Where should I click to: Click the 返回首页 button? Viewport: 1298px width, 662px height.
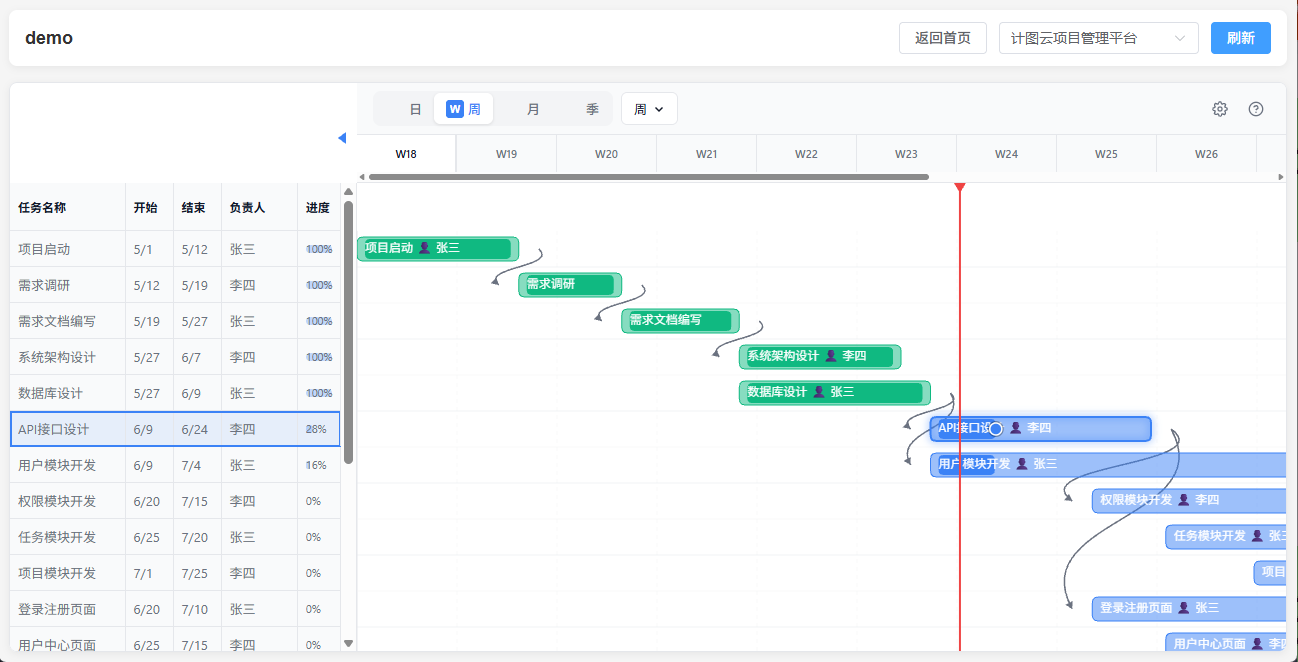point(943,38)
